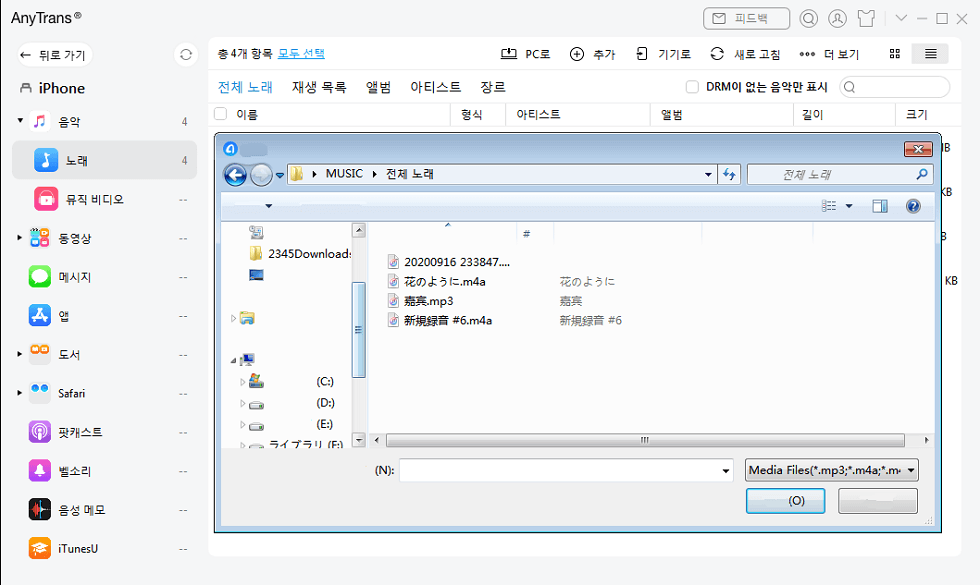Click the send to PC toolbar icon
980x585 pixels.
tap(509, 54)
